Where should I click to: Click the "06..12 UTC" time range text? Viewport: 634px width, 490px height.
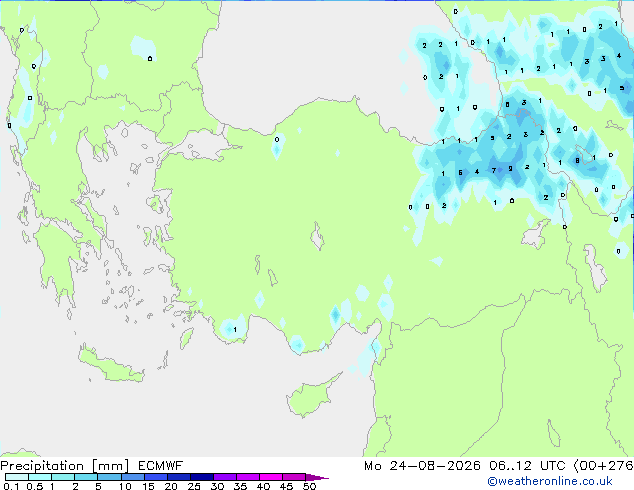pos(528,466)
